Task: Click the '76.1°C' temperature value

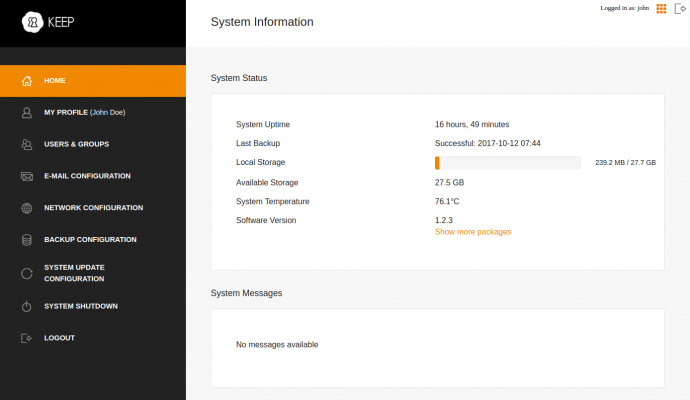Action: (447, 202)
